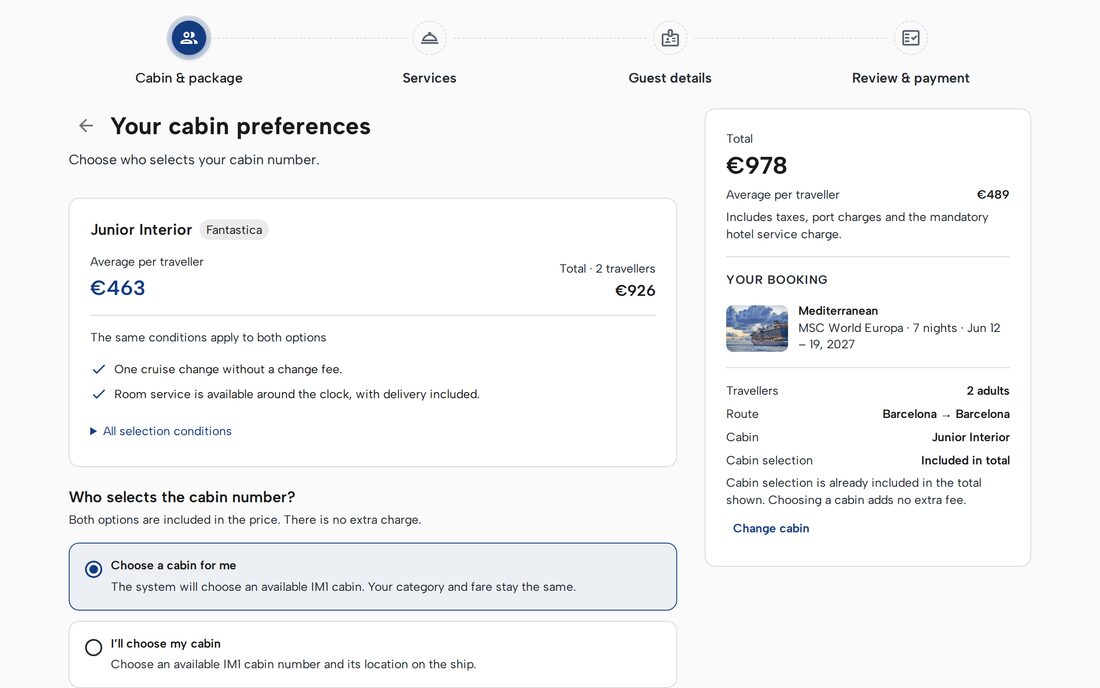Click the Change cabin link

pyautogui.click(x=771, y=528)
